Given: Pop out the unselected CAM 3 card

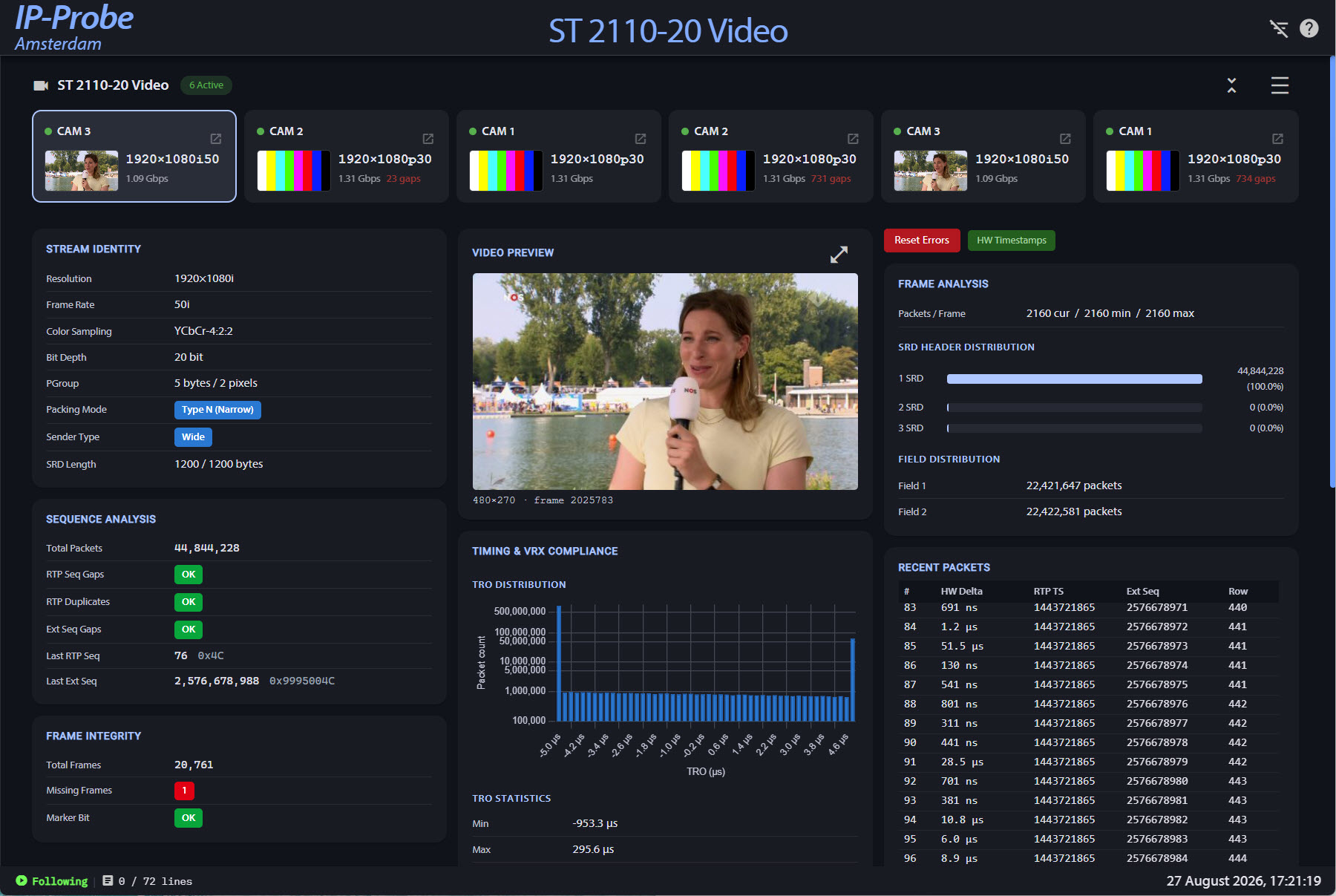Looking at the screenshot, I should pos(1065,139).
